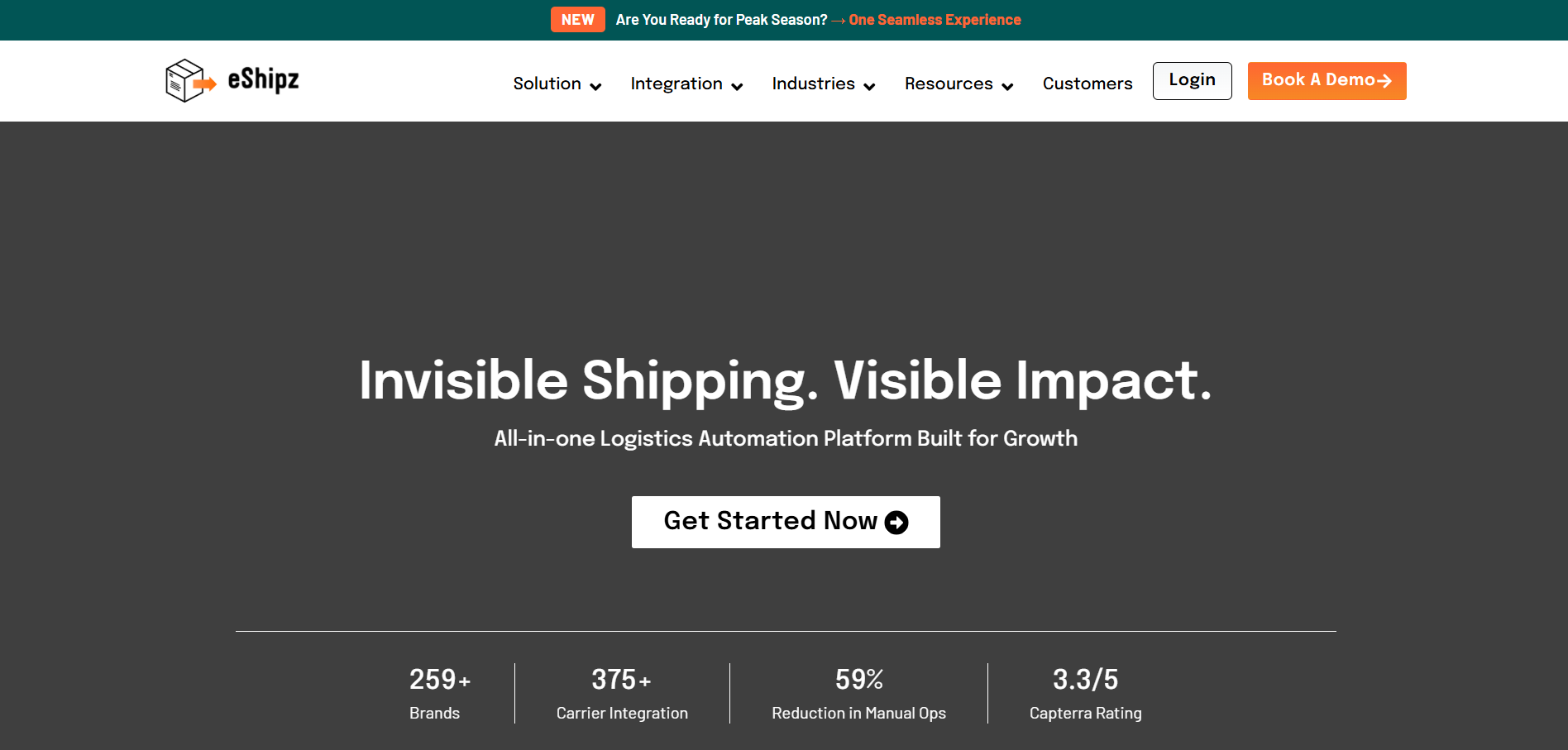This screenshot has height=750, width=1568.
Task: Click the arrow circle icon in Get Started Now
Action: 896,523
